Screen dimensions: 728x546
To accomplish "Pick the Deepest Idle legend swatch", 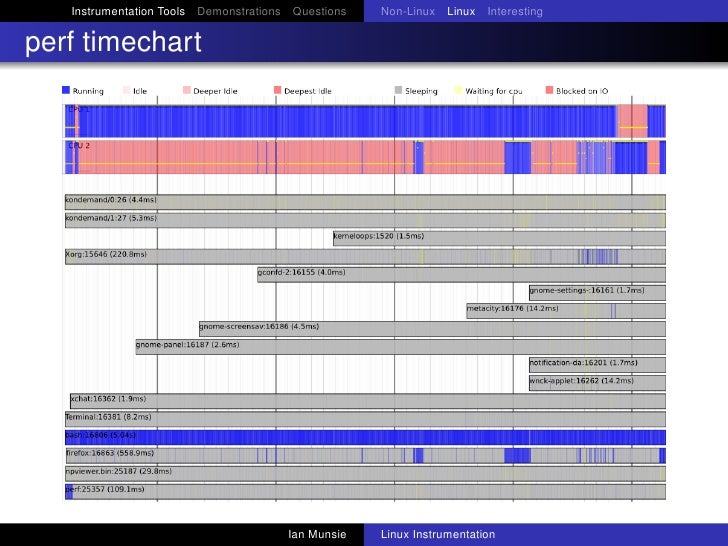I will [278, 91].
